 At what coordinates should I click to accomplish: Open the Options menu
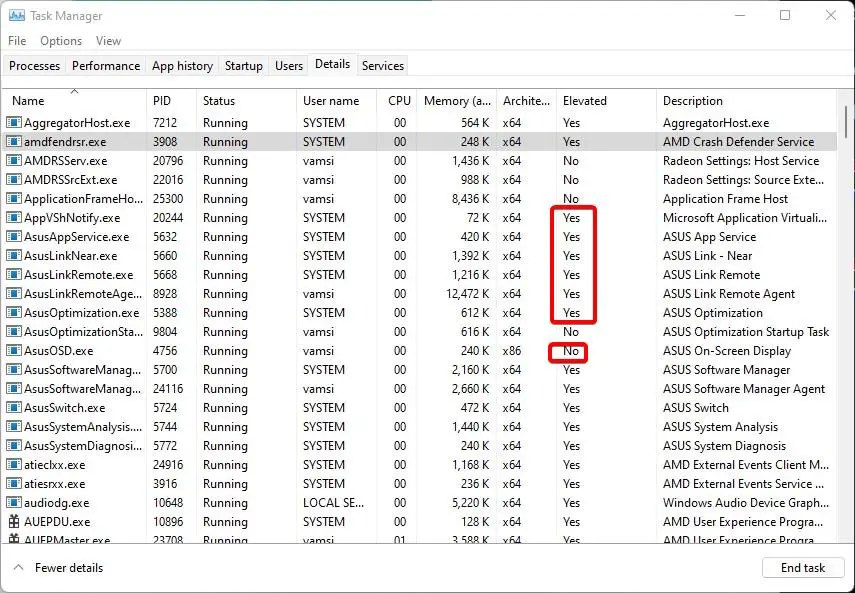click(x=61, y=41)
